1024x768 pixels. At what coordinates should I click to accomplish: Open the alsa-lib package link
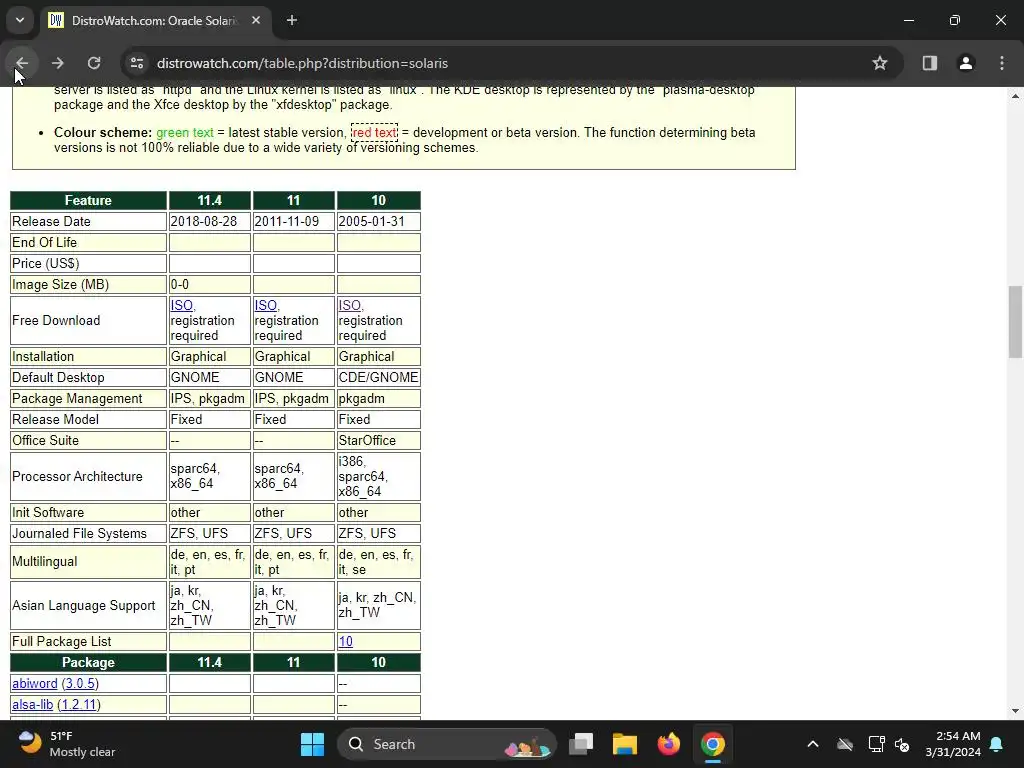[33, 704]
